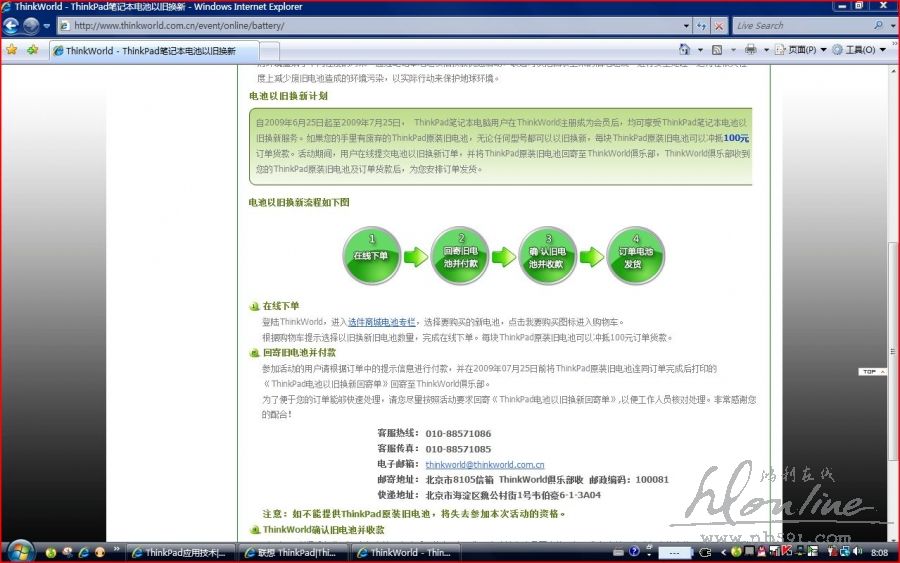Click the Live Search input box

[802, 26]
